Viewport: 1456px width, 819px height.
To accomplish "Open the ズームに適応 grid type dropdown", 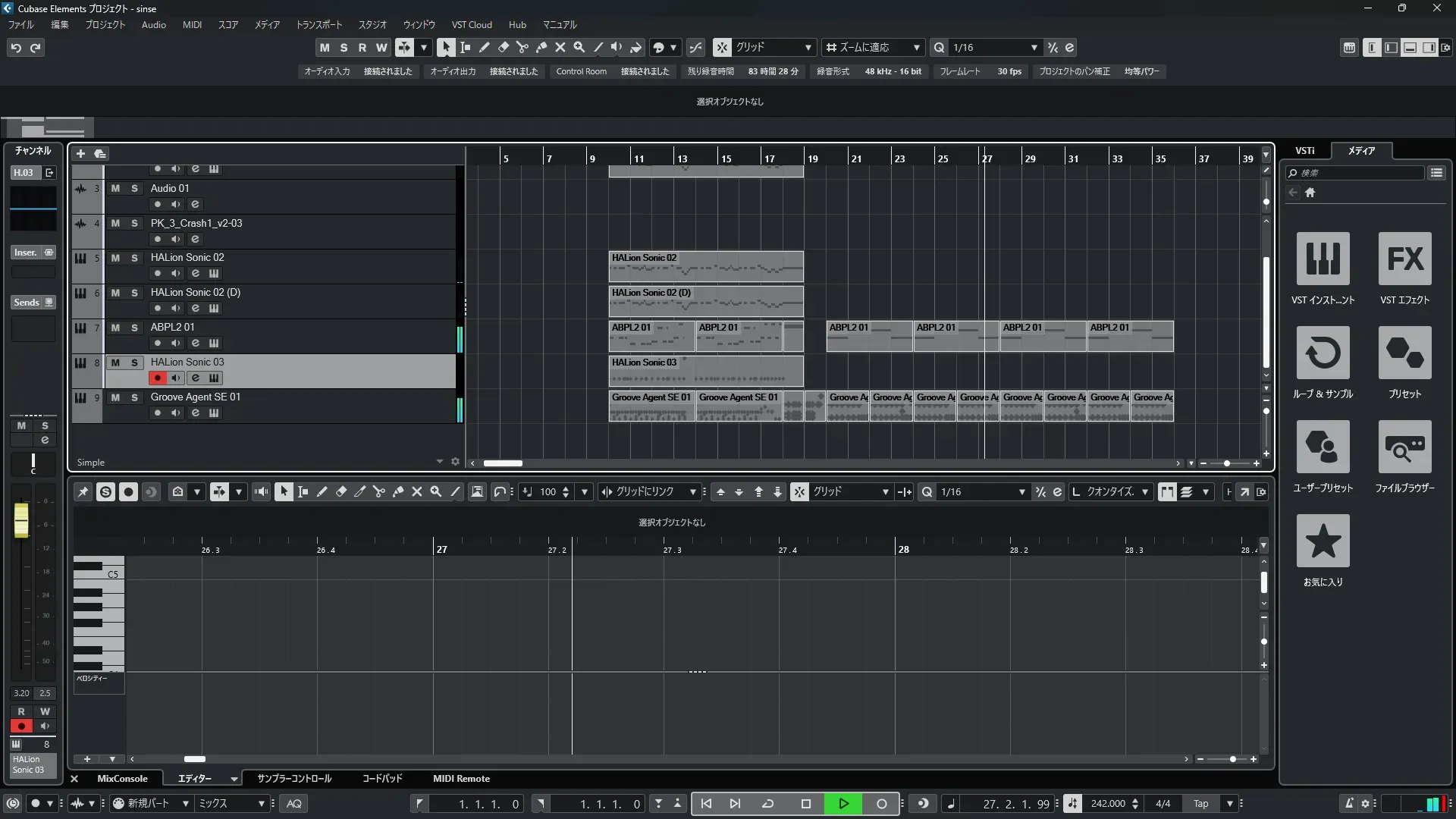I will (916, 47).
